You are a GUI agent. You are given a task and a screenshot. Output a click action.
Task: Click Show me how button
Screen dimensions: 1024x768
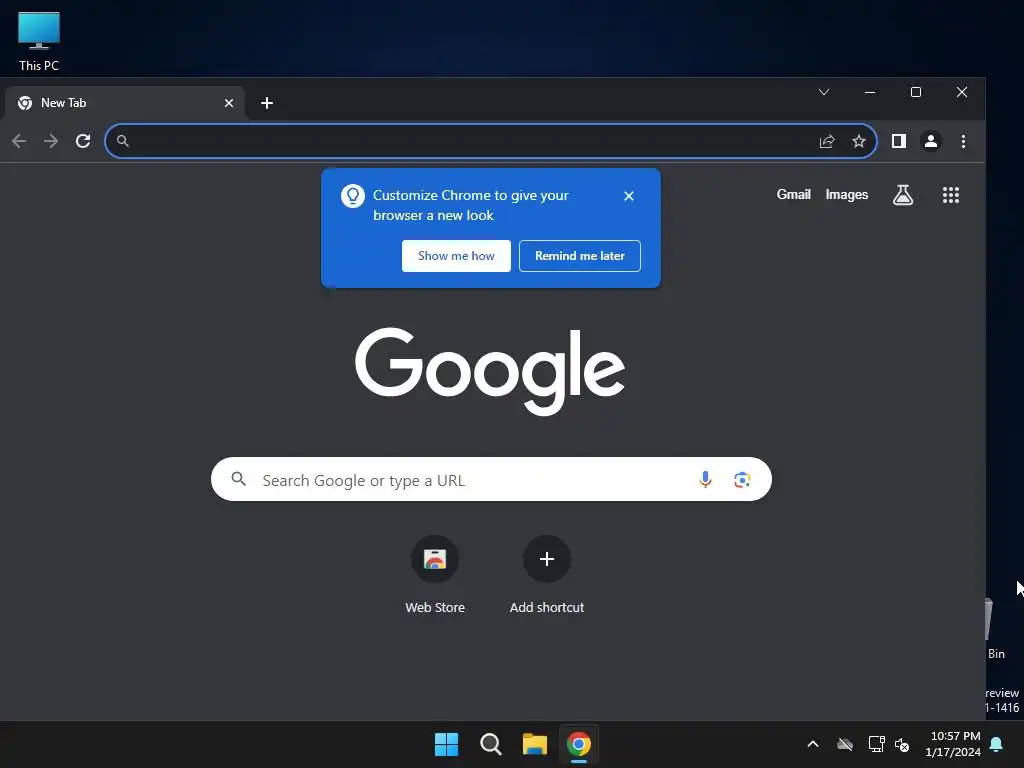[x=456, y=256]
